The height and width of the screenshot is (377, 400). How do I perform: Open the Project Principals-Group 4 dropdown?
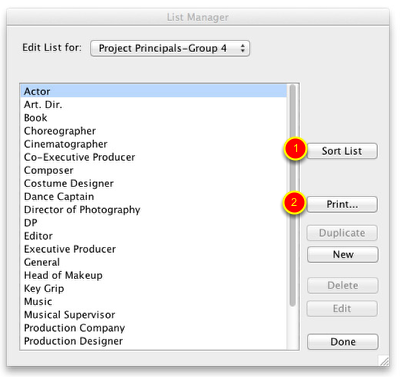click(170, 48)
